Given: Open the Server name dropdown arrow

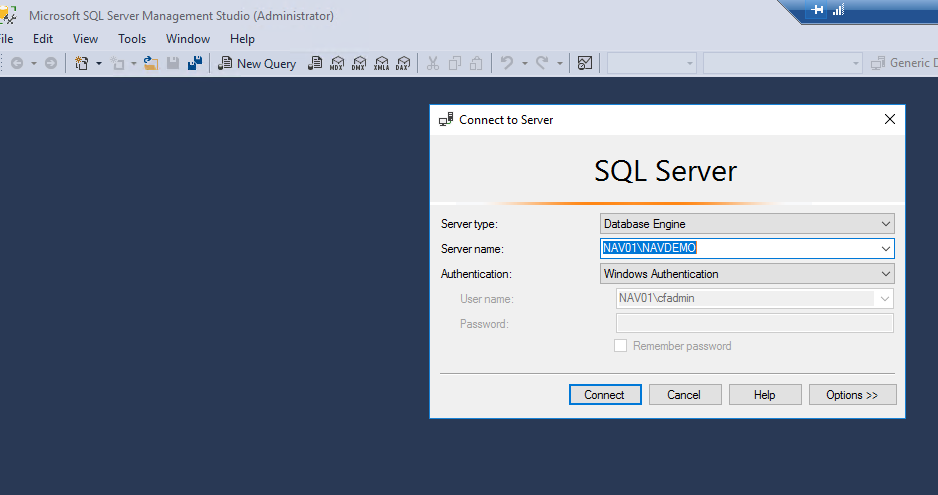Looking at the screenshot, I should [x=885, y=248].
